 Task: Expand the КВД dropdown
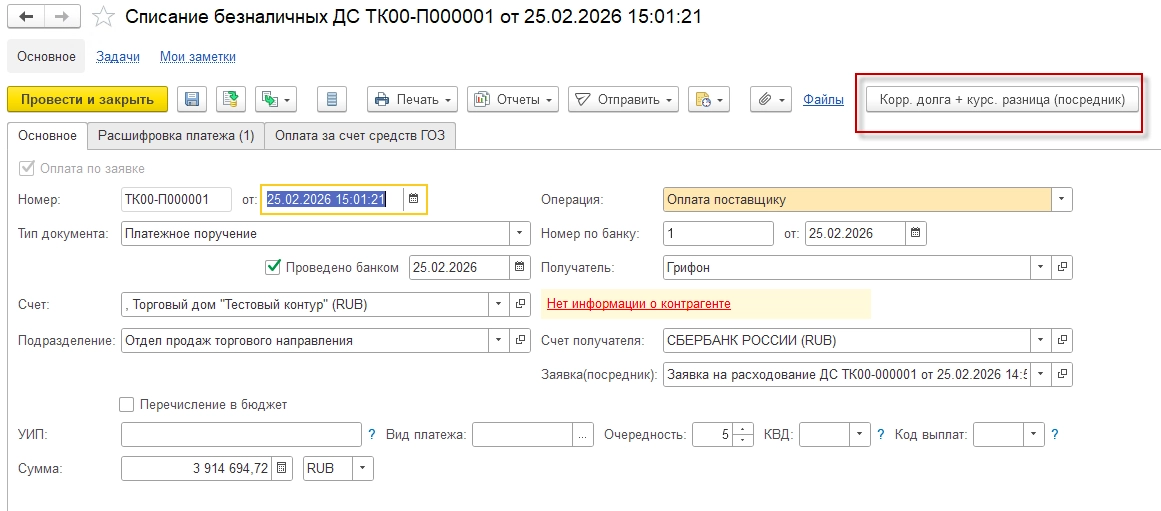[860, 435]
